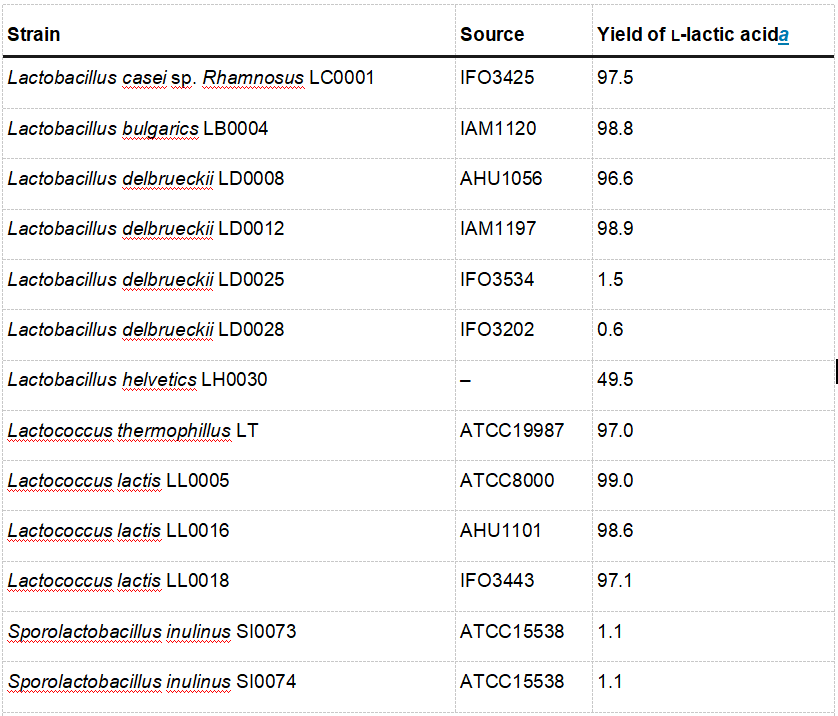Viewport: 838px width, 716px height.
Task: Click the Sporolactobacillus inulinus SI0073 cell
Action: (x=152, y=632)
